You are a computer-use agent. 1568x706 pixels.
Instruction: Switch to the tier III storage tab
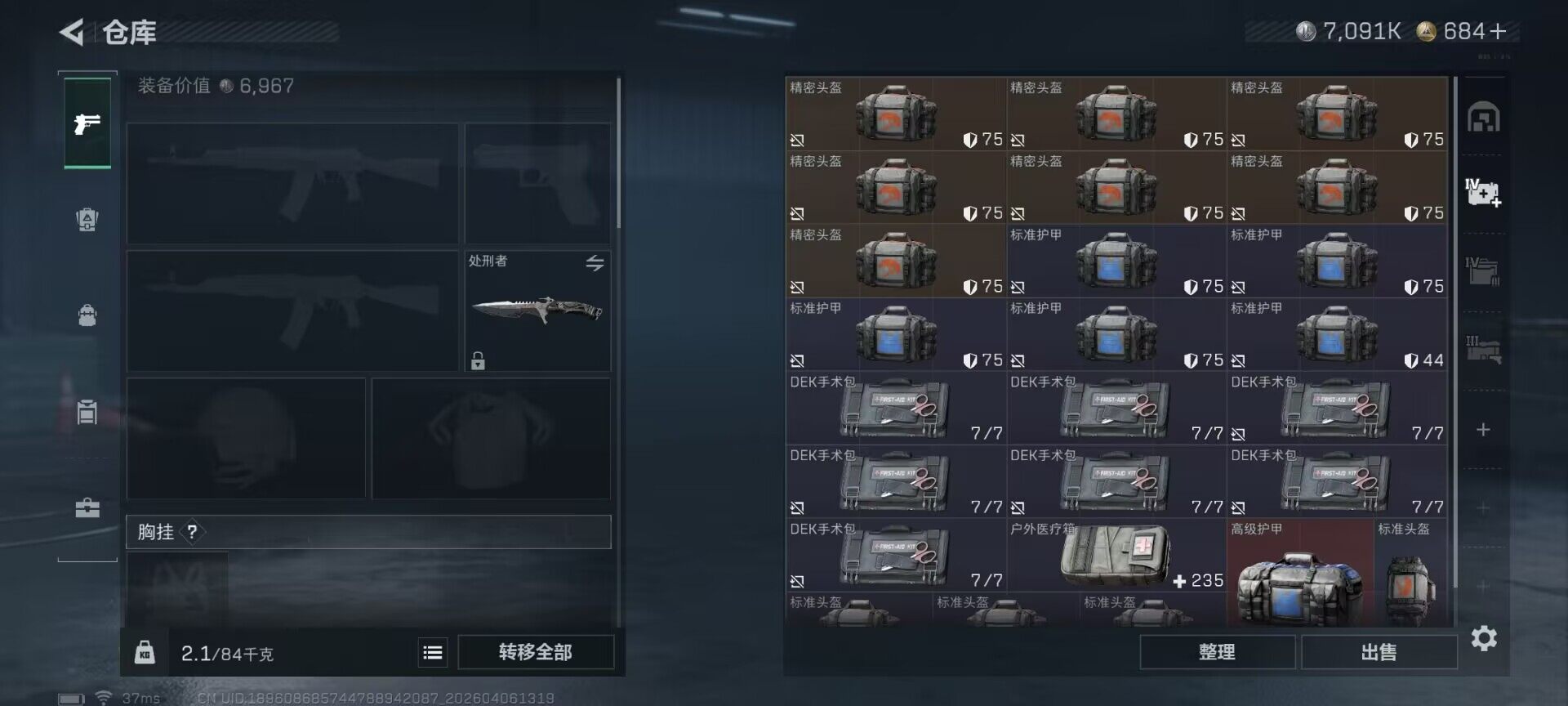pyautogui.click(x=1483, y=349)
